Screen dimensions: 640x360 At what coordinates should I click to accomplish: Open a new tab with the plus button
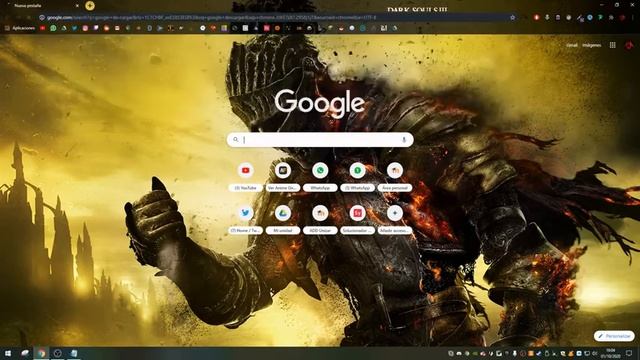(x=90, y=6)
